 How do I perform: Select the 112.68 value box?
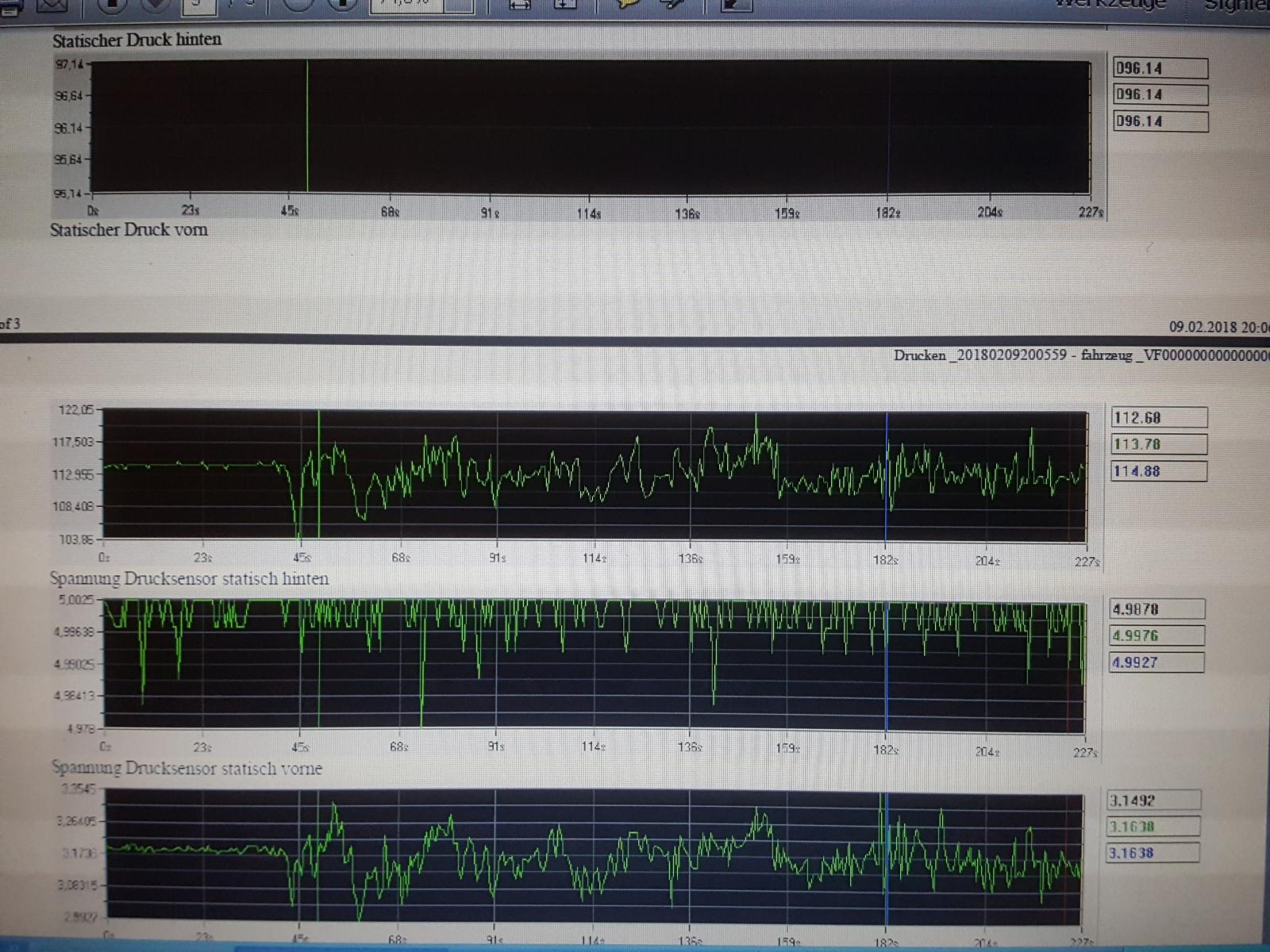coord(1160,417)
